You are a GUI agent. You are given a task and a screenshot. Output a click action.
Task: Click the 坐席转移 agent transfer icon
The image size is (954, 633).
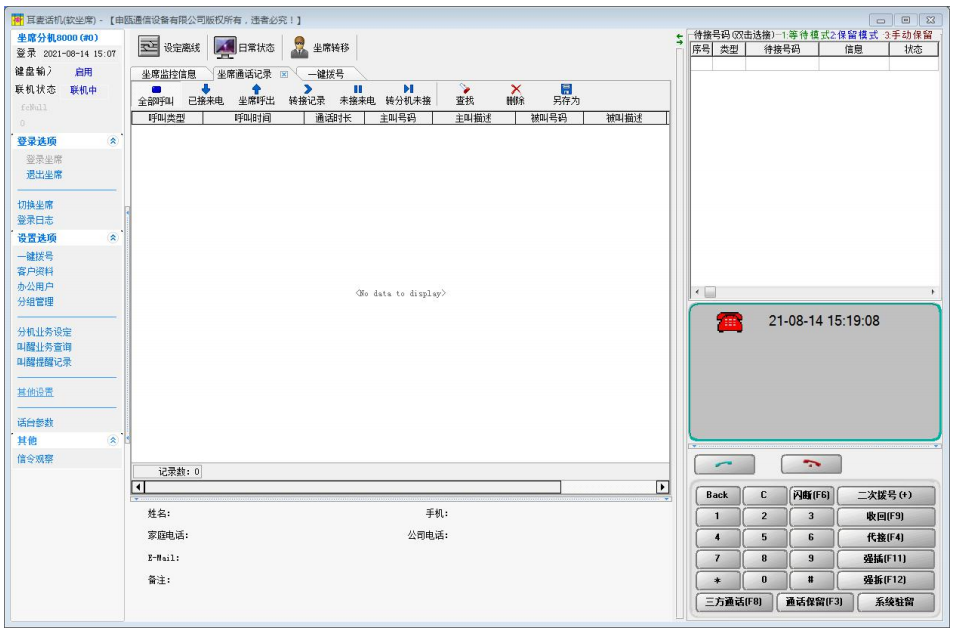(299, 47)
